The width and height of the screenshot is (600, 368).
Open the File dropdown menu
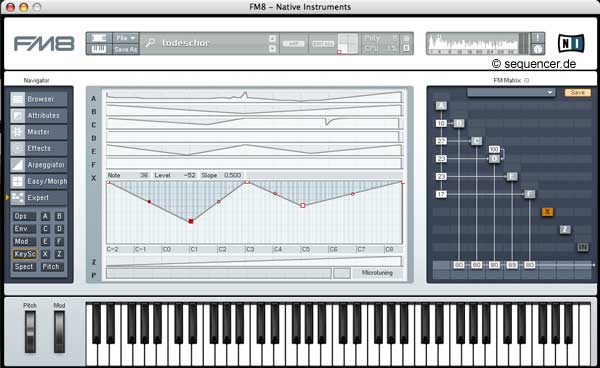[126, 38]
